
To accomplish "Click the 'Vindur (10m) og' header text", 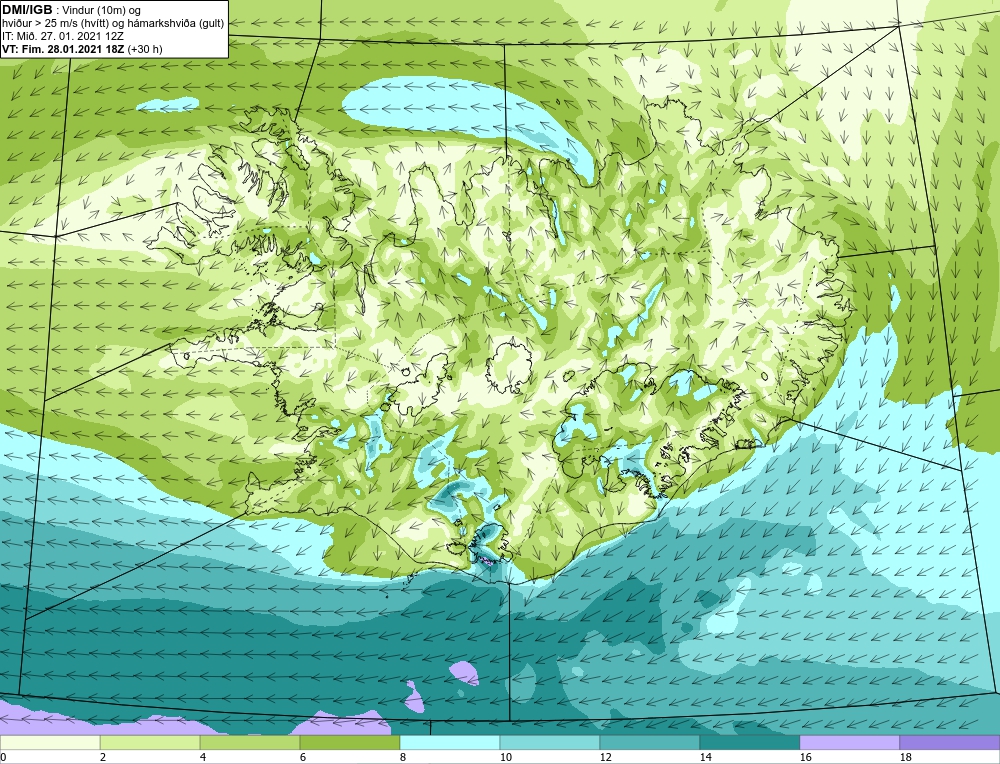I will [101, 10].
